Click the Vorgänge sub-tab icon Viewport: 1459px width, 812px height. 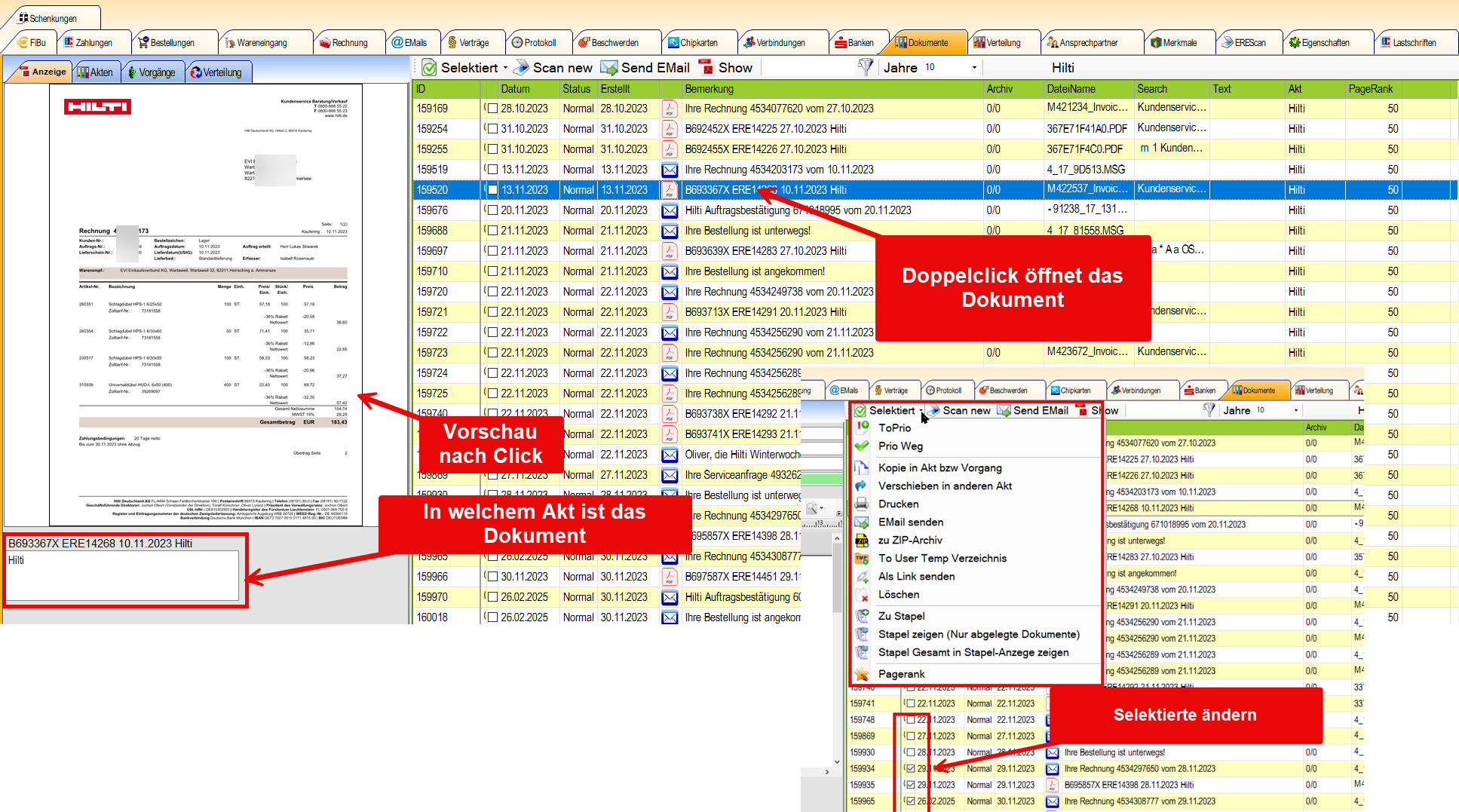click(x=132, y=72)
